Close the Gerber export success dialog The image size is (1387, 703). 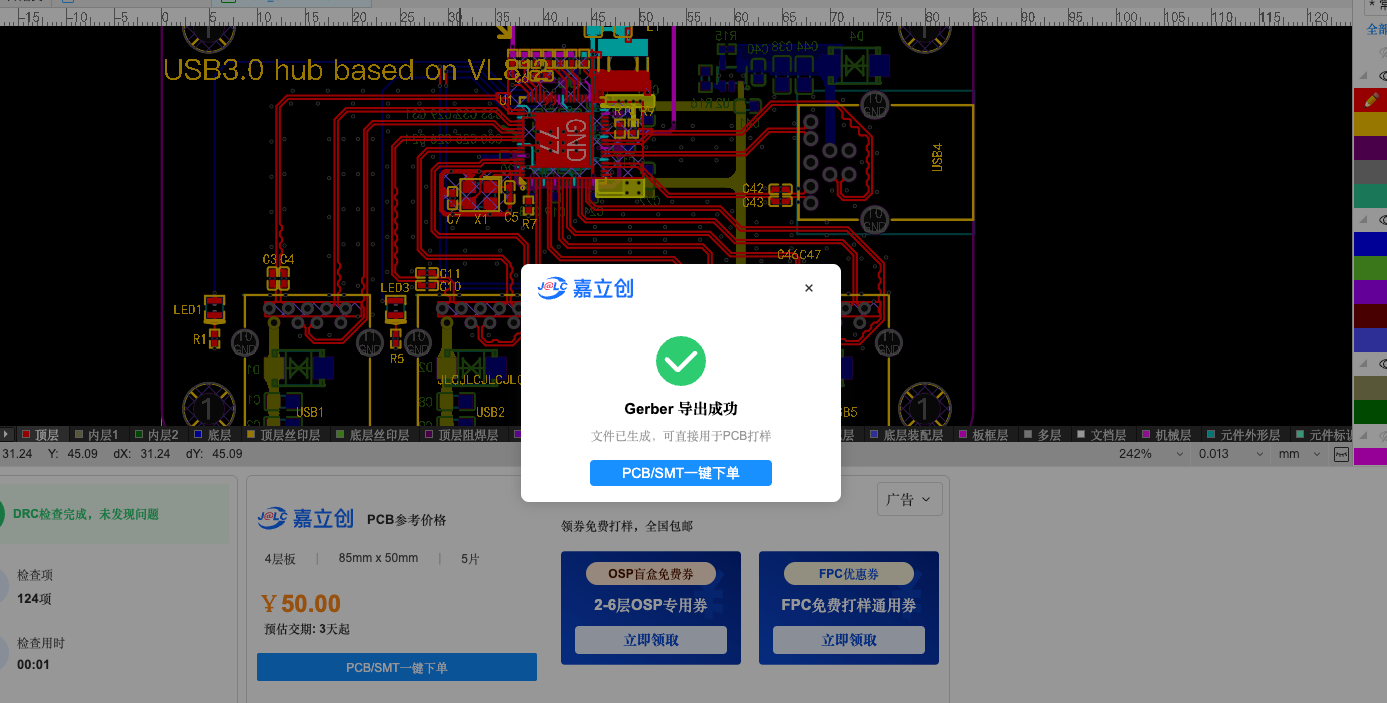coord(809,288)
